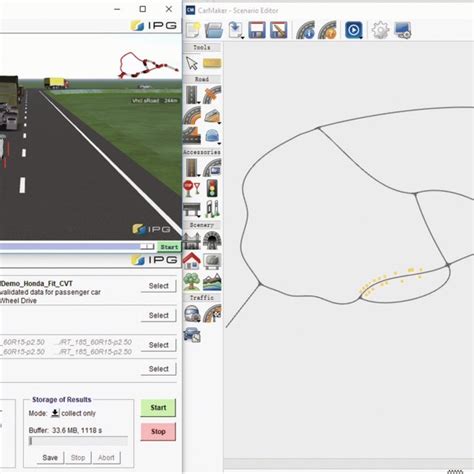Click the bottom Select button above Storage of Results
This screenshot has height=474, width=474.
coord(159,369)
